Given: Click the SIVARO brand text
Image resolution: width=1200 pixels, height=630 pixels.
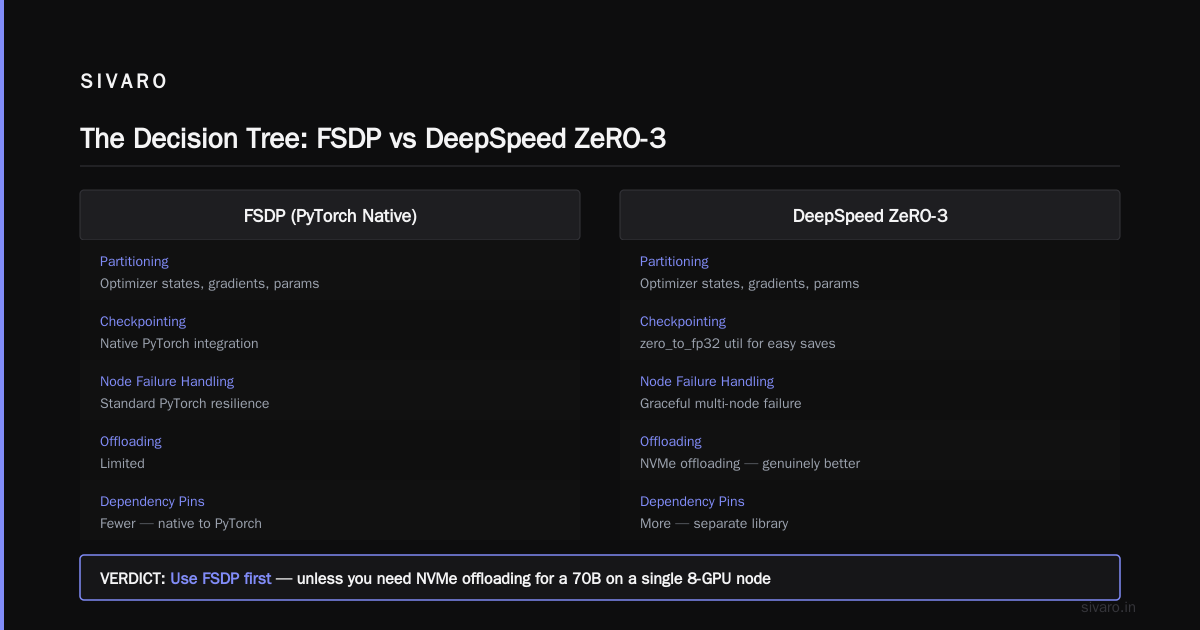Looking at the screenshot, I should tap(124, 82).
